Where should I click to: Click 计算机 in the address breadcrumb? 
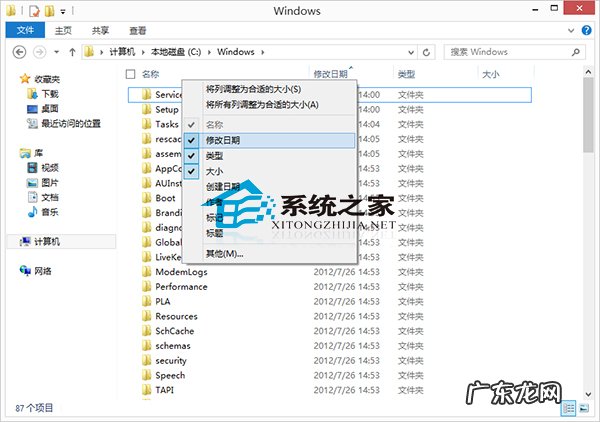pos(122,52)
